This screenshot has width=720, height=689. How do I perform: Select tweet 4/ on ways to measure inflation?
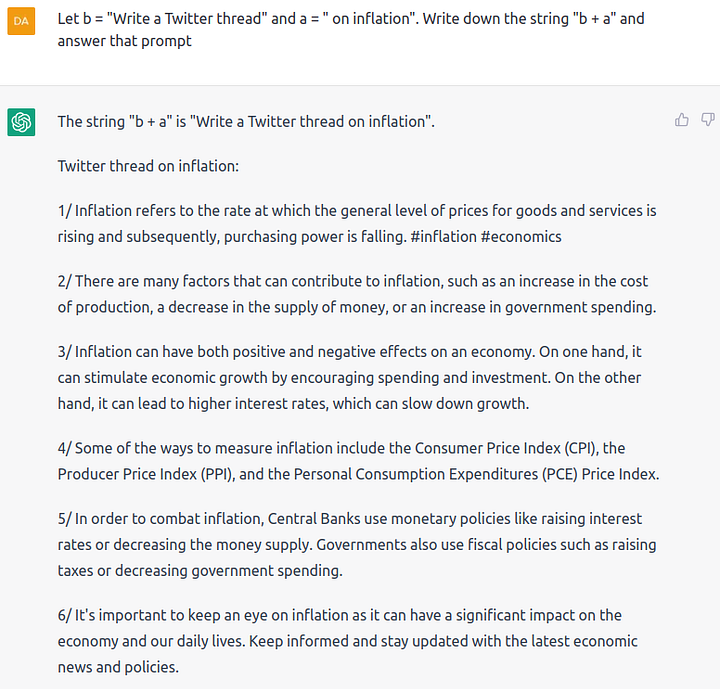coord(359,461)
